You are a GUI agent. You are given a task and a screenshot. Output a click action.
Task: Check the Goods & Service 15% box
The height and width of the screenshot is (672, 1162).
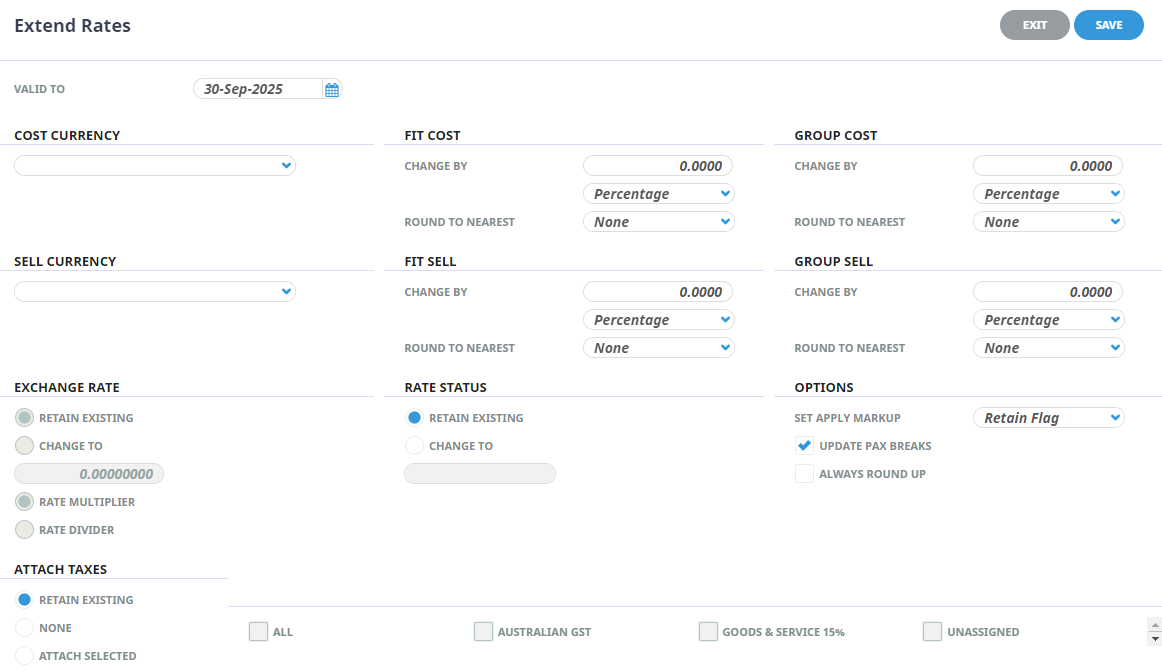[708, 632]
